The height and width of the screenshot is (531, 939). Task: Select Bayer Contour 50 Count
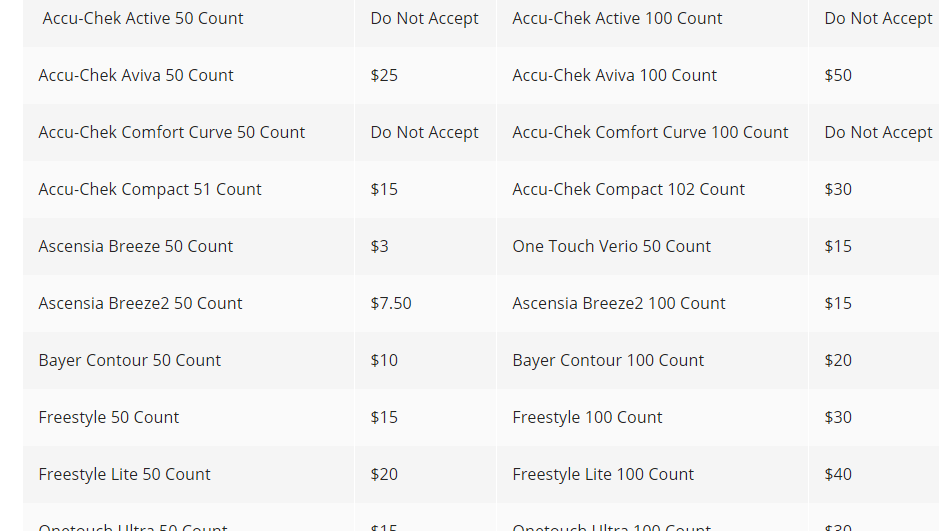tap(129, 360)
